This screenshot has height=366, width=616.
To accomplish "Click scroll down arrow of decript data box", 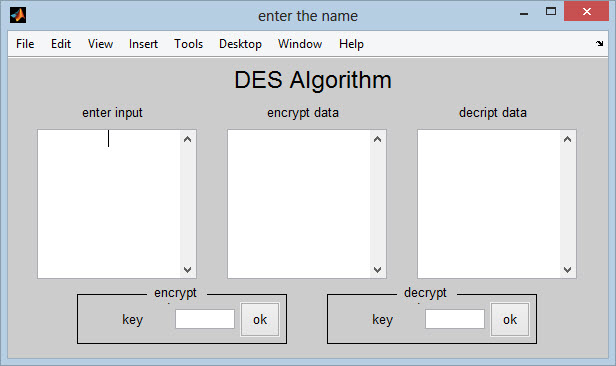I will [568, 270].
